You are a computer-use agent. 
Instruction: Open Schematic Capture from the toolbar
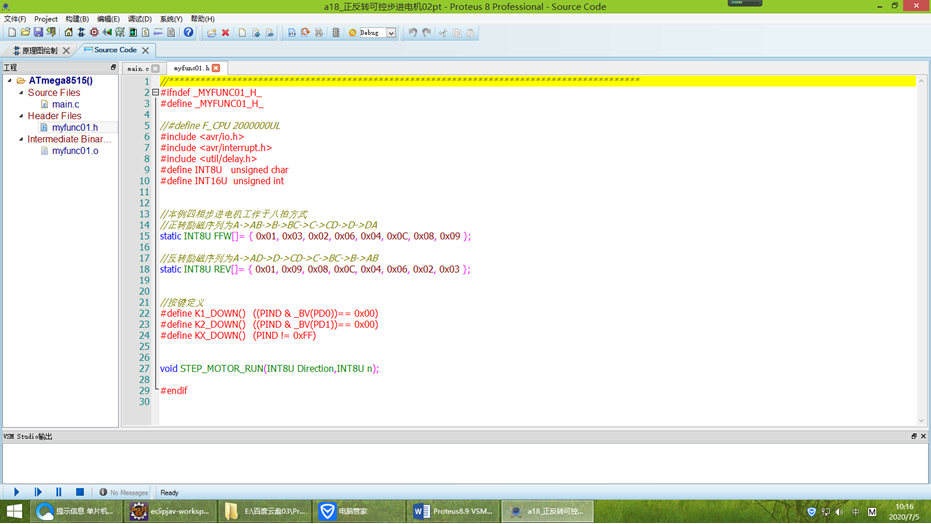pyautogui.click(x=81, y=33)
